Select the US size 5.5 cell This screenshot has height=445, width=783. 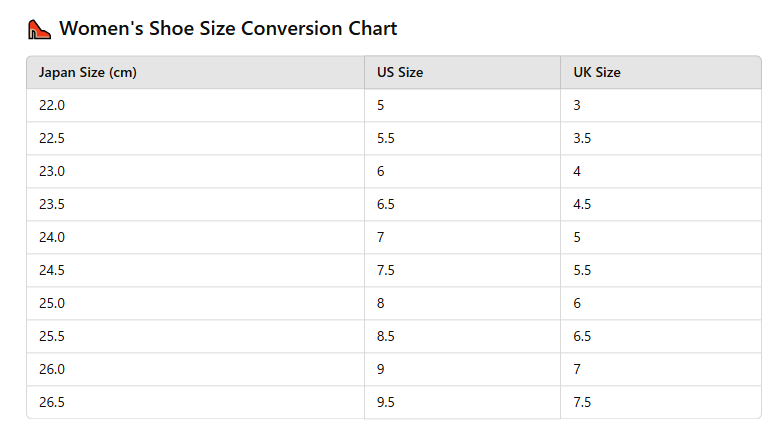coord(386,138)
